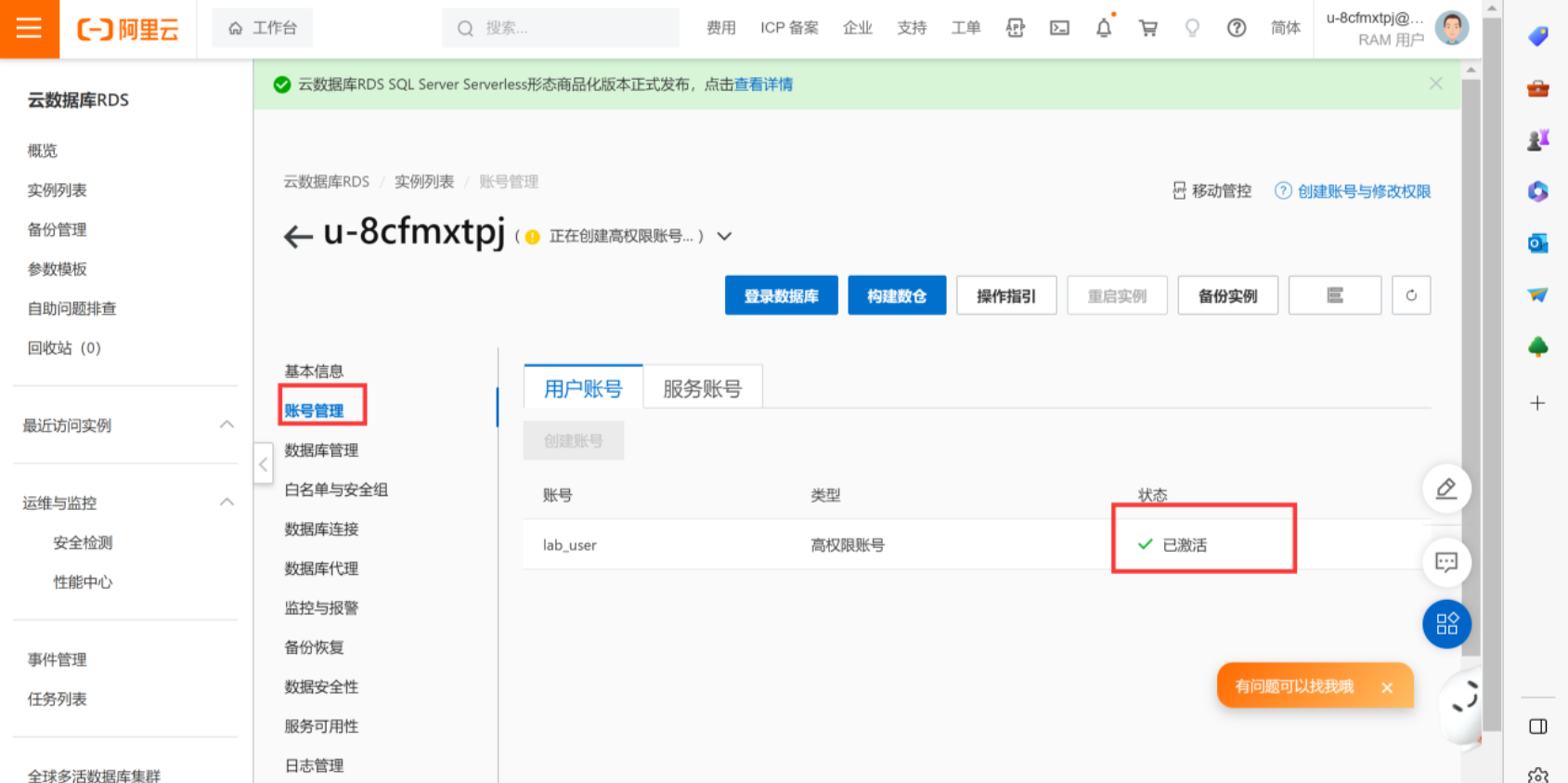Select 基本信息 in instance menu
Screen dimensions: 1568x783
point(314,372)
